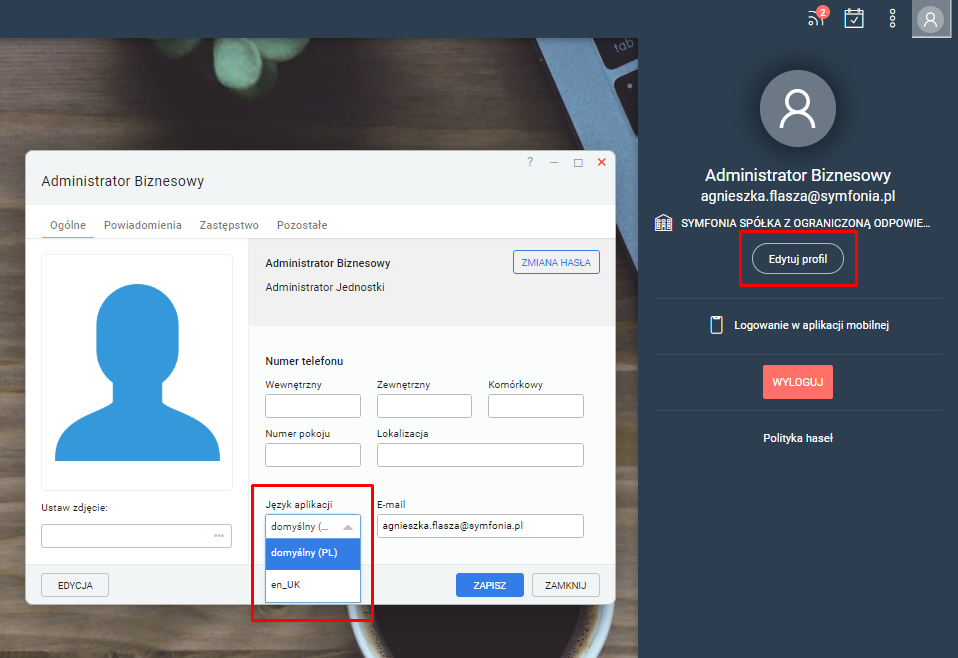Viewport: 958px width, 658px height.
Task: Open the calendar tasks icon in top bar
Action: tap(854, 18)
